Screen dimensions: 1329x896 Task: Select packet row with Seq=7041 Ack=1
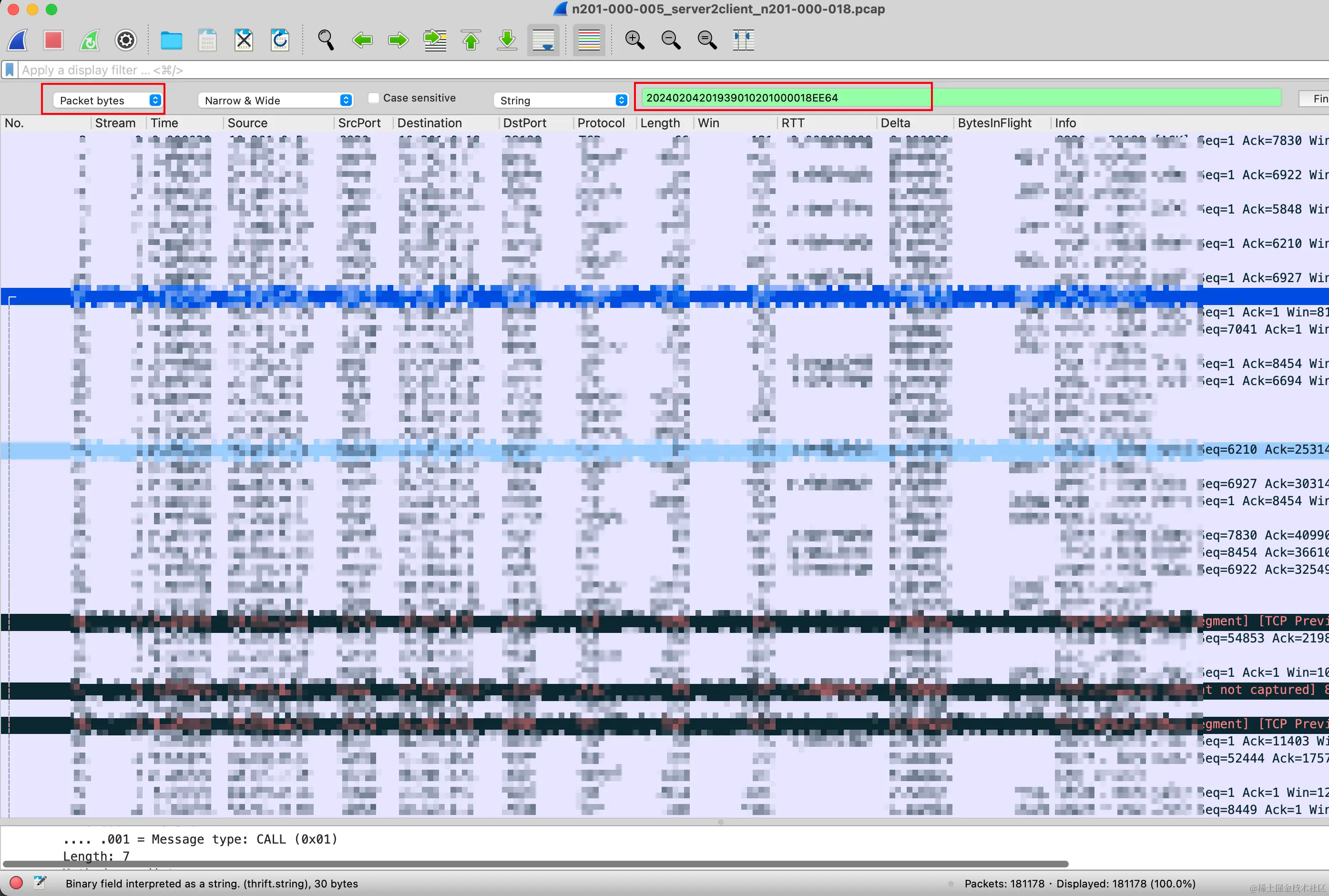(x=664, y=330)
